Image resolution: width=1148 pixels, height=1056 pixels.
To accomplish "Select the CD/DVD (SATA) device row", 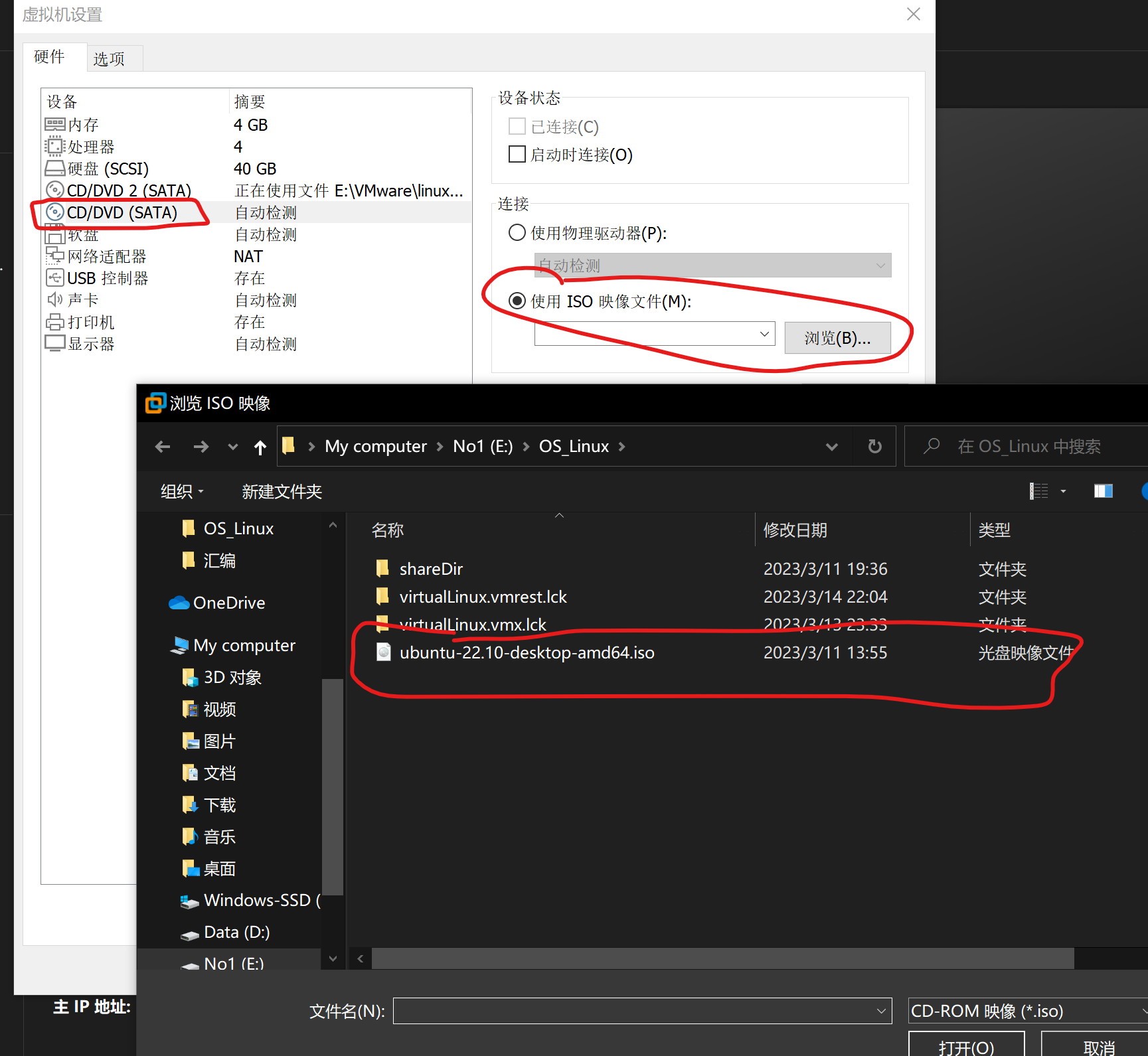I will 257,212.
